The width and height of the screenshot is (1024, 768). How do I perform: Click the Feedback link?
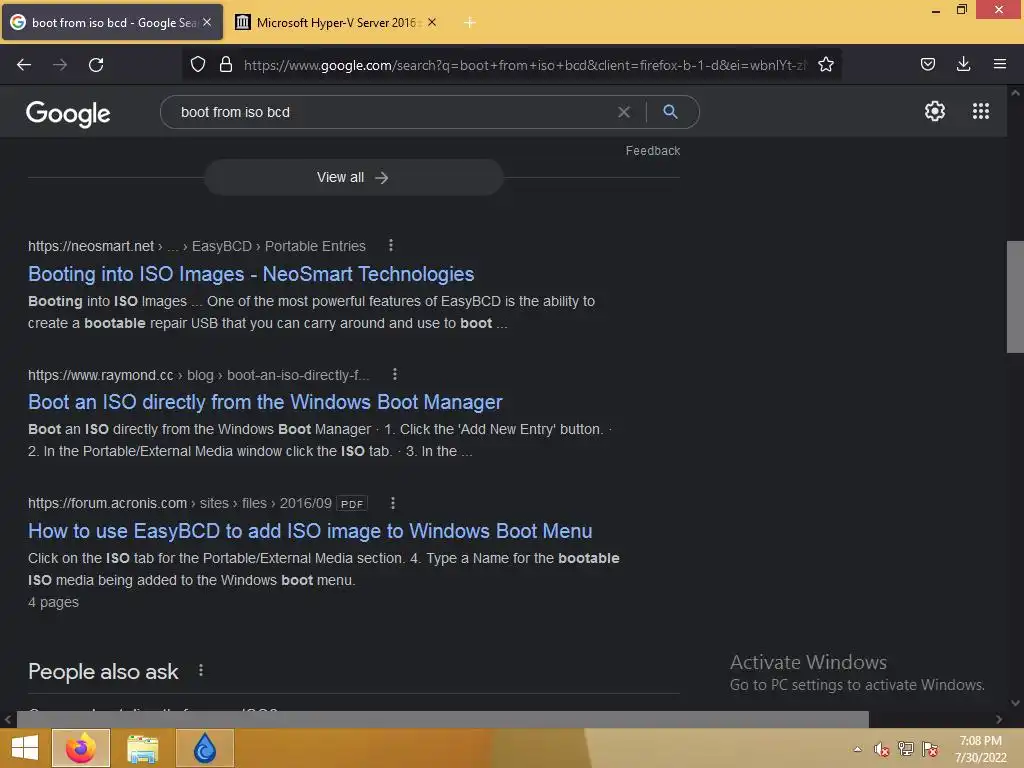pyautogui.click(x=652, y=151)
